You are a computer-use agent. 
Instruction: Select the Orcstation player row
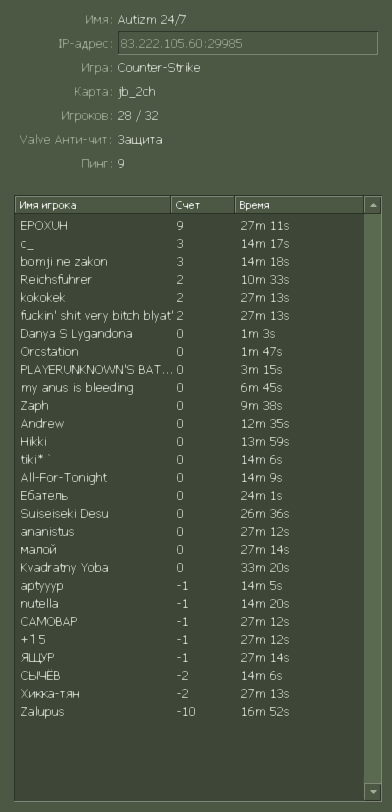[190, 352]
